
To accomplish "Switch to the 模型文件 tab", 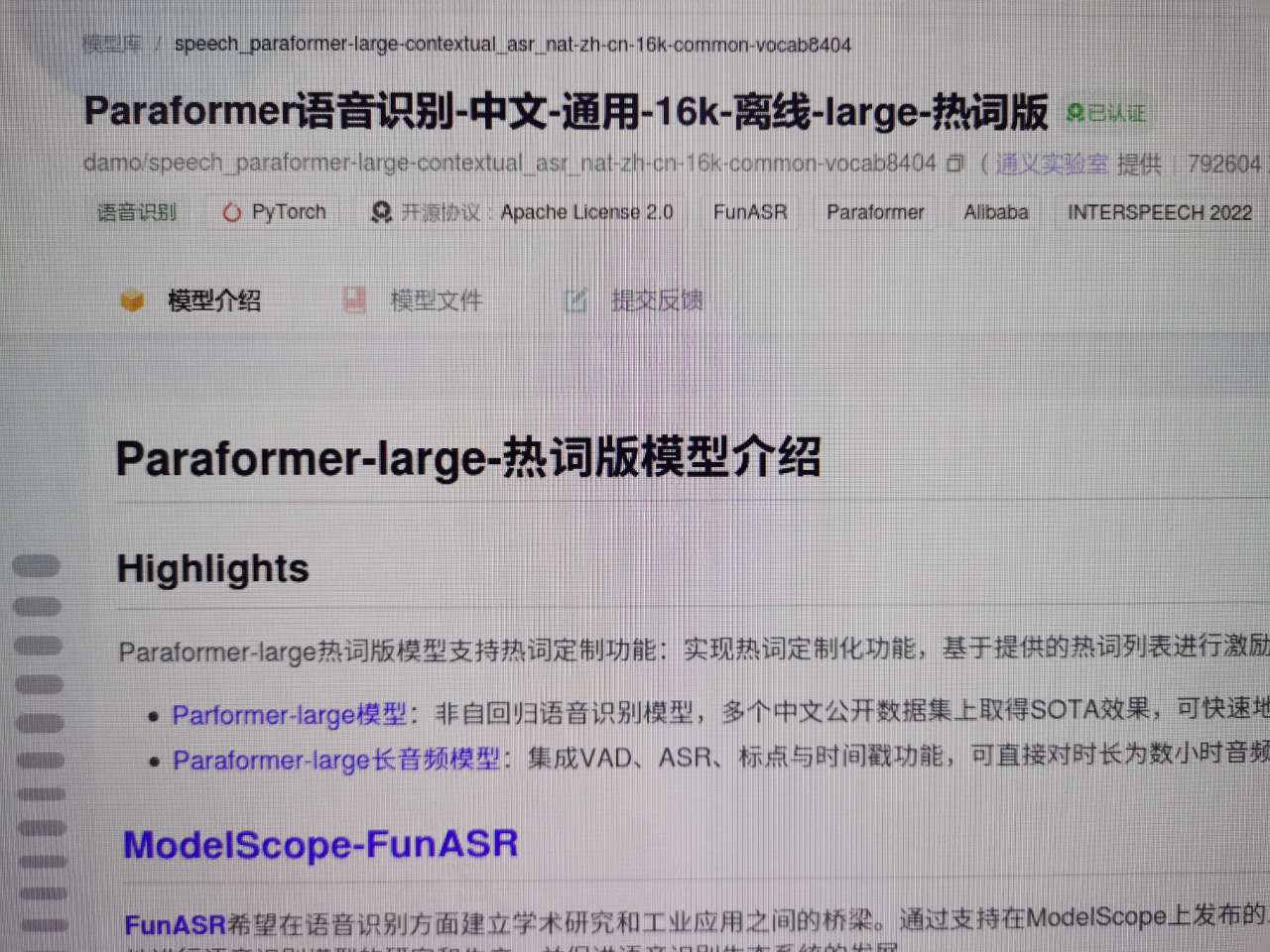I will 436,300.
